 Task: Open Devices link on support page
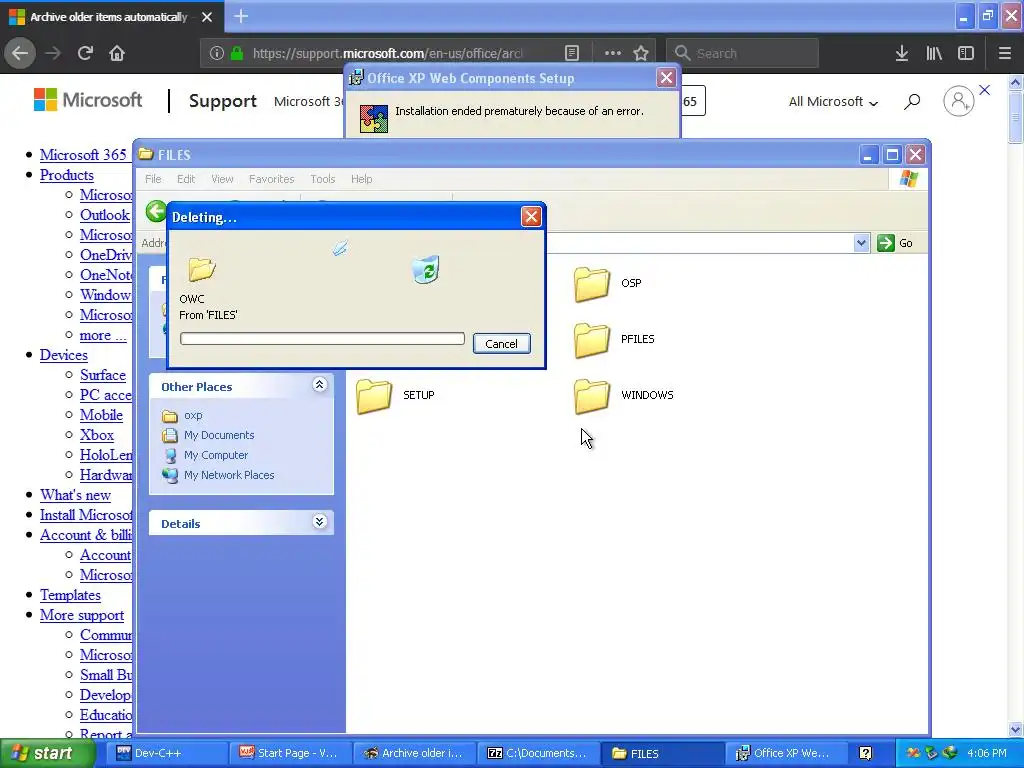pos(63,355)
